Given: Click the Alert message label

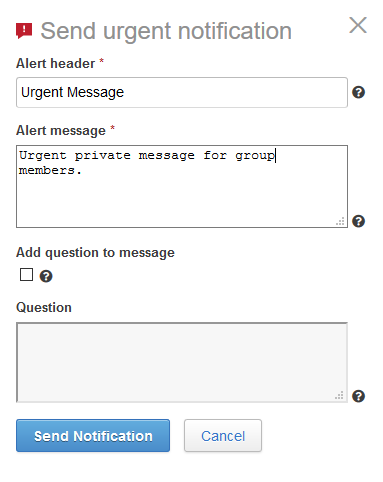Looking at the screenshot, I should (61, 131).
